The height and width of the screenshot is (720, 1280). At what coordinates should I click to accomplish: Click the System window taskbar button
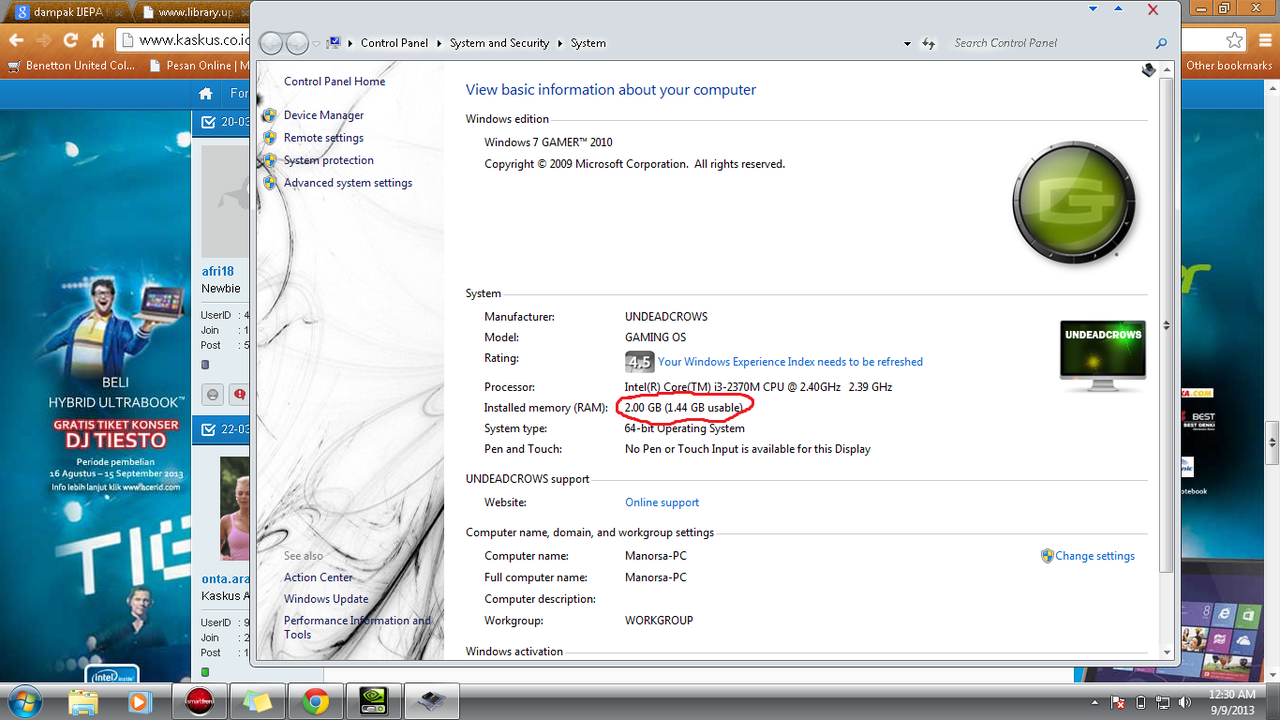(431, 702)
